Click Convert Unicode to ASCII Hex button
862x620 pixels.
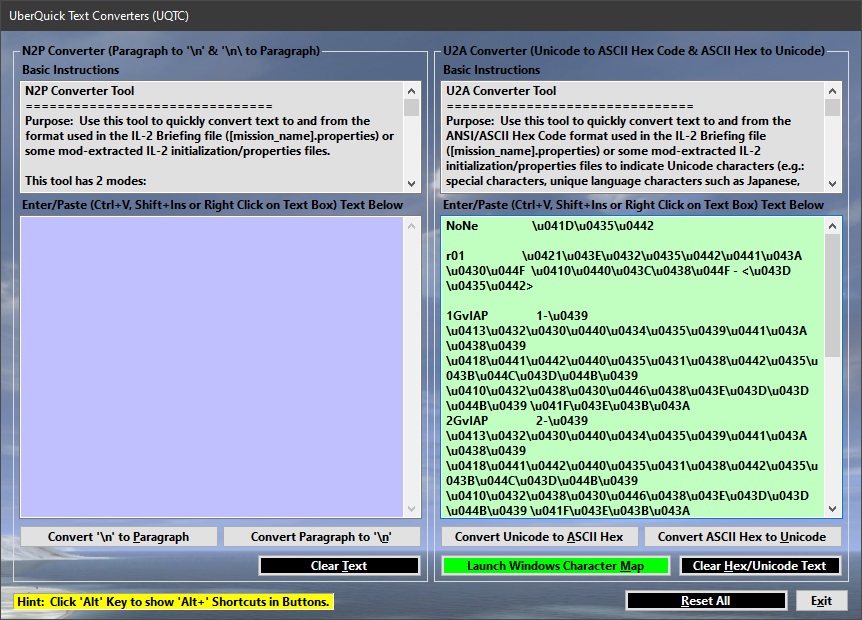(539, 537)
